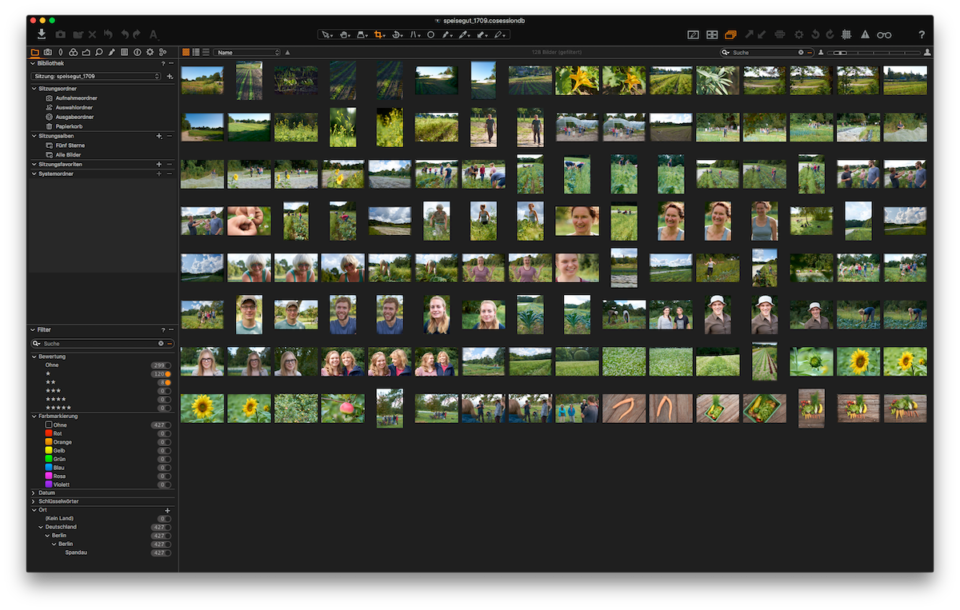Click the Orange color swatch
Image resolution: width=960 pixels, height=610 pixels.
48,442
